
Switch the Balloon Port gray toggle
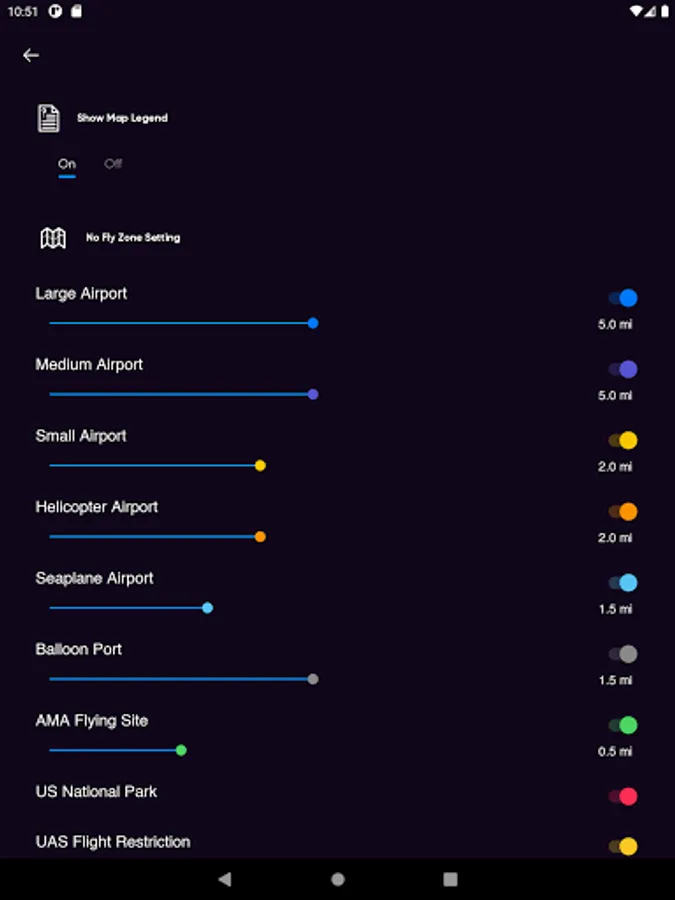[623, 654]
